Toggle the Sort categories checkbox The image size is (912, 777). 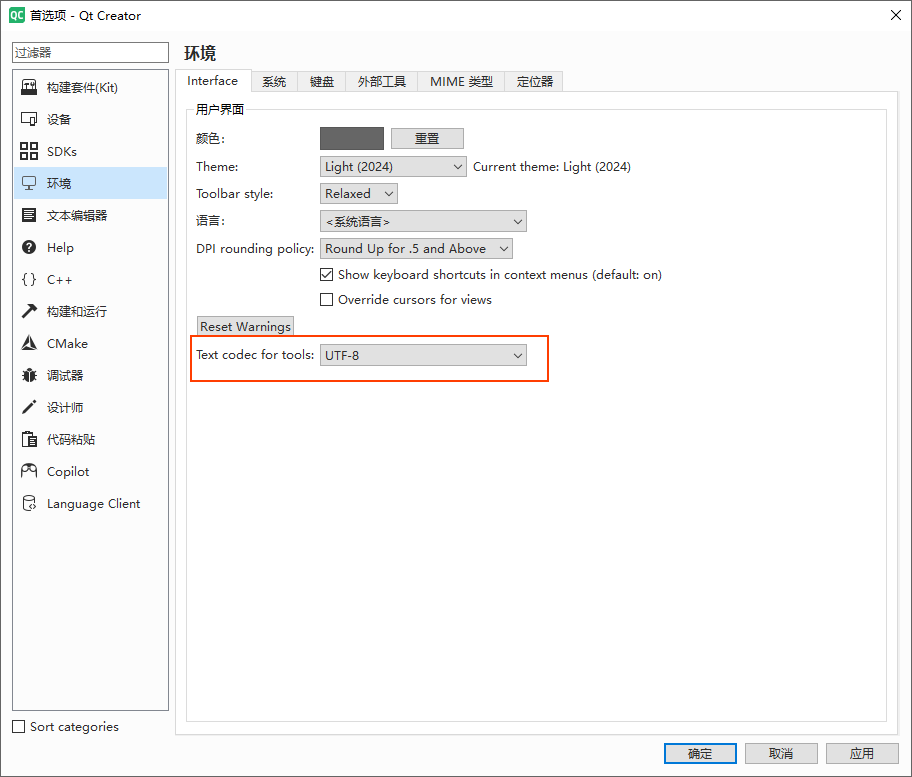point(19,727)
